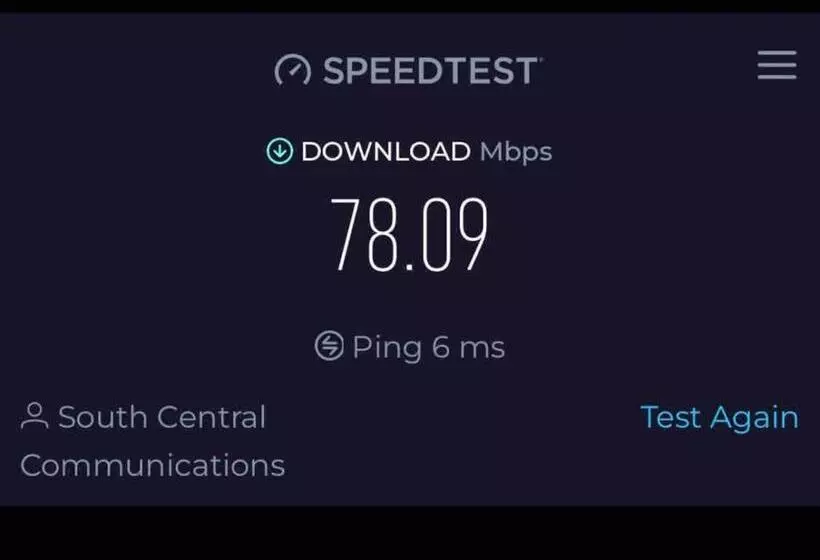Click the 78.09 download result

pyautogui.click(x=409, y=234)
